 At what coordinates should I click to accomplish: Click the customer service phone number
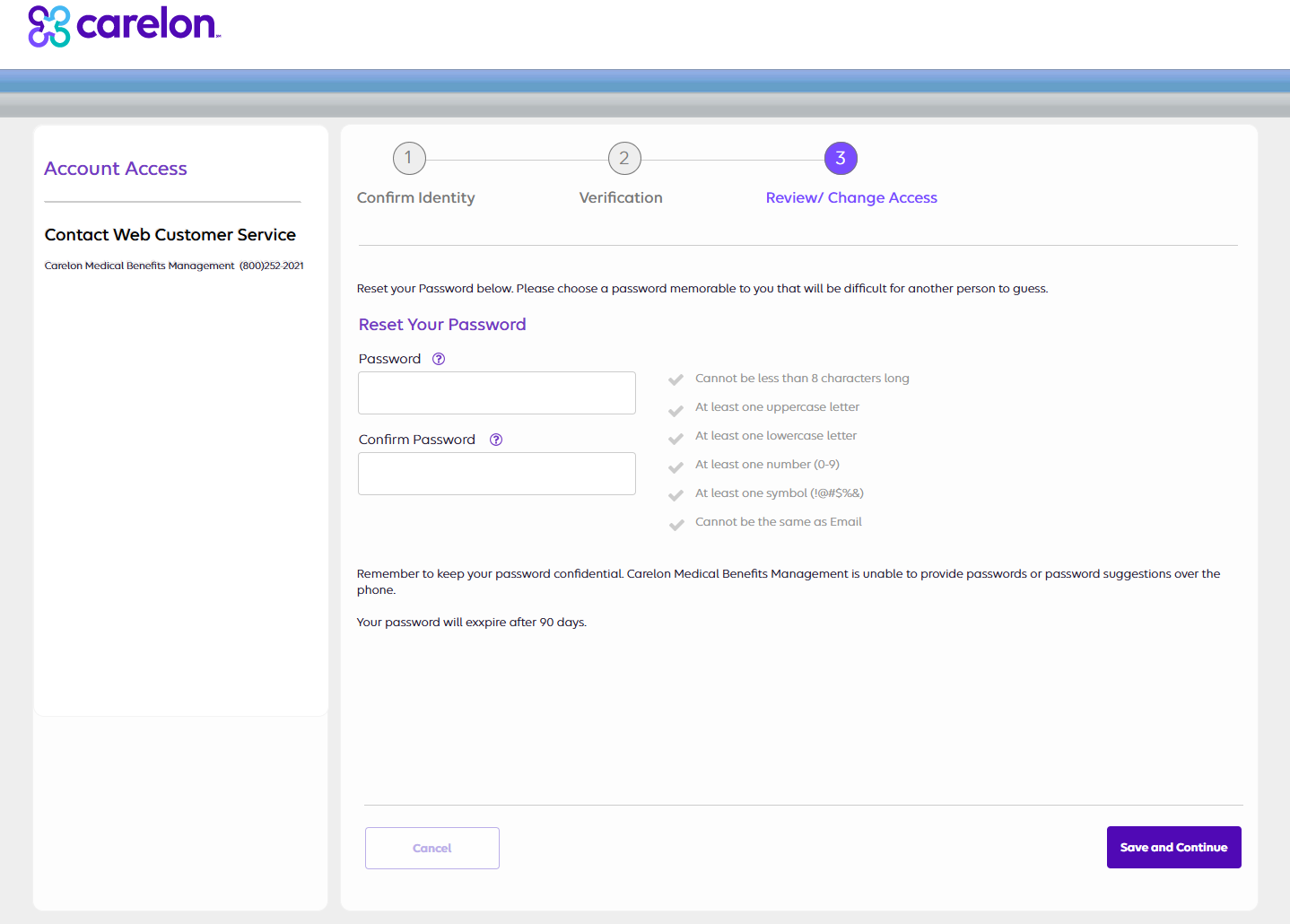point(272,266)
